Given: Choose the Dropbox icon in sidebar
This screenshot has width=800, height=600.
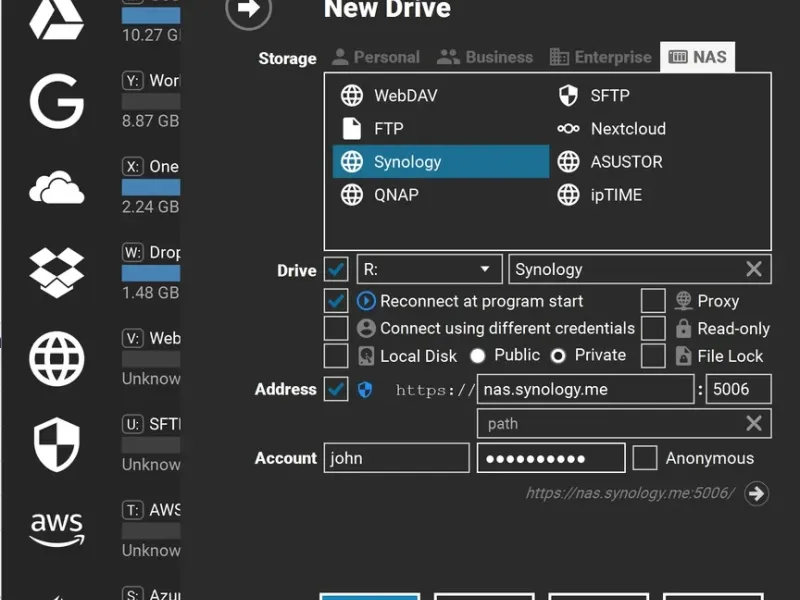Looking at the screenshot, I should pyautogui.click(x=57, y=272).
